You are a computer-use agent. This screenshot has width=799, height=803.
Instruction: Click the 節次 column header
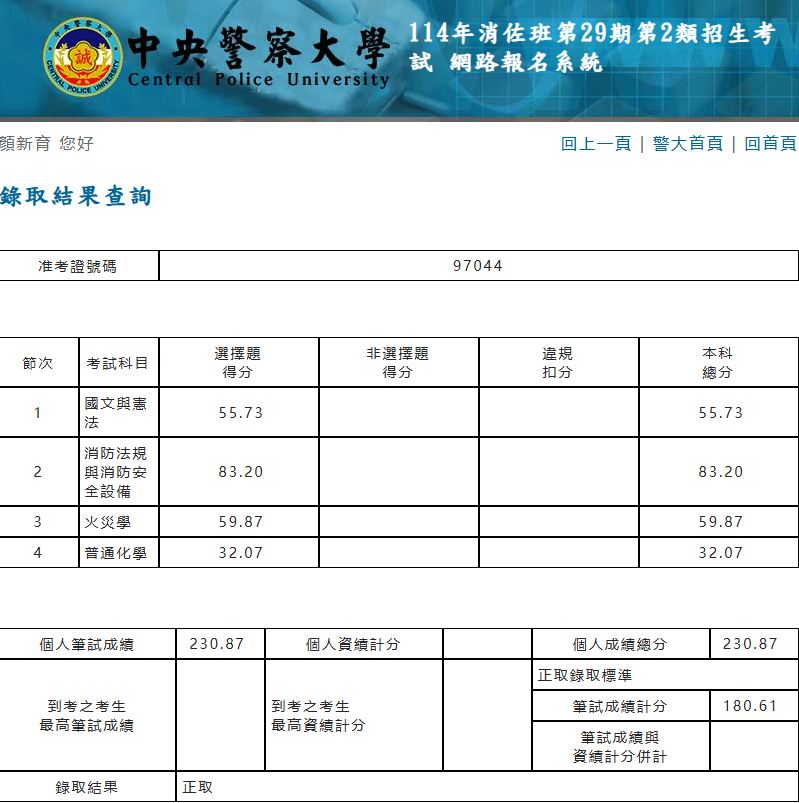point(38,363)
